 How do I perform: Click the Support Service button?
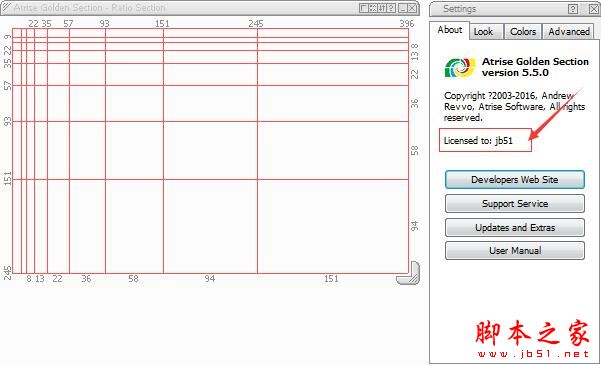(x=515, y=204)
